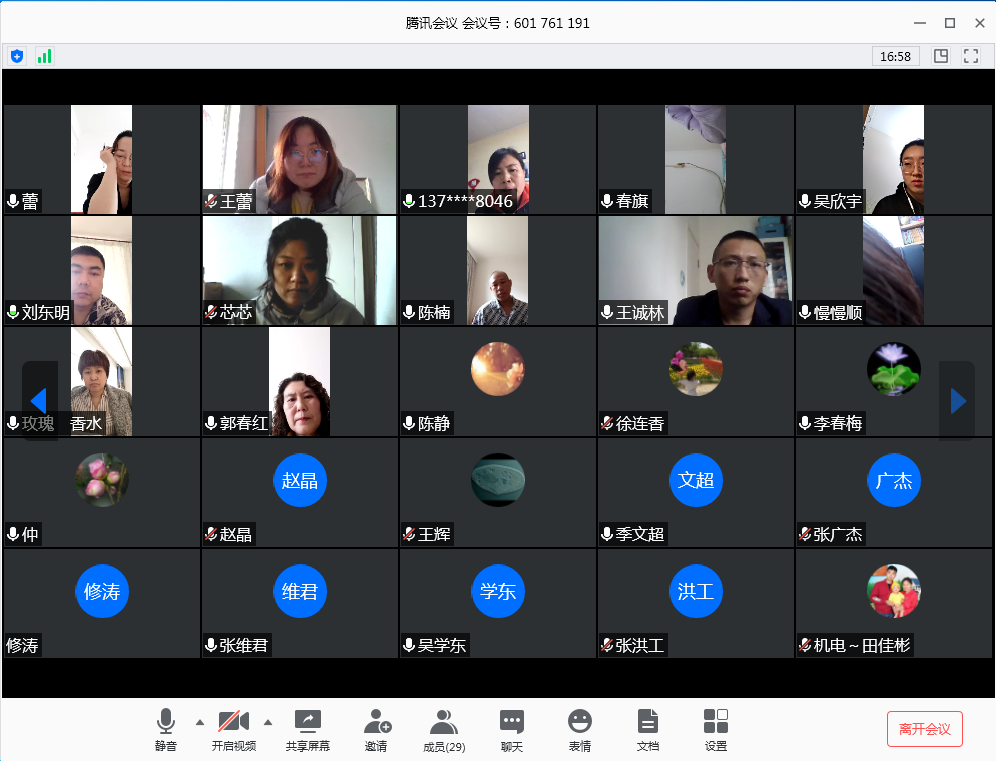Viewport: 996px width, 761px height.
Task: Select 王诚林's video tile
Action: [695, 271]
